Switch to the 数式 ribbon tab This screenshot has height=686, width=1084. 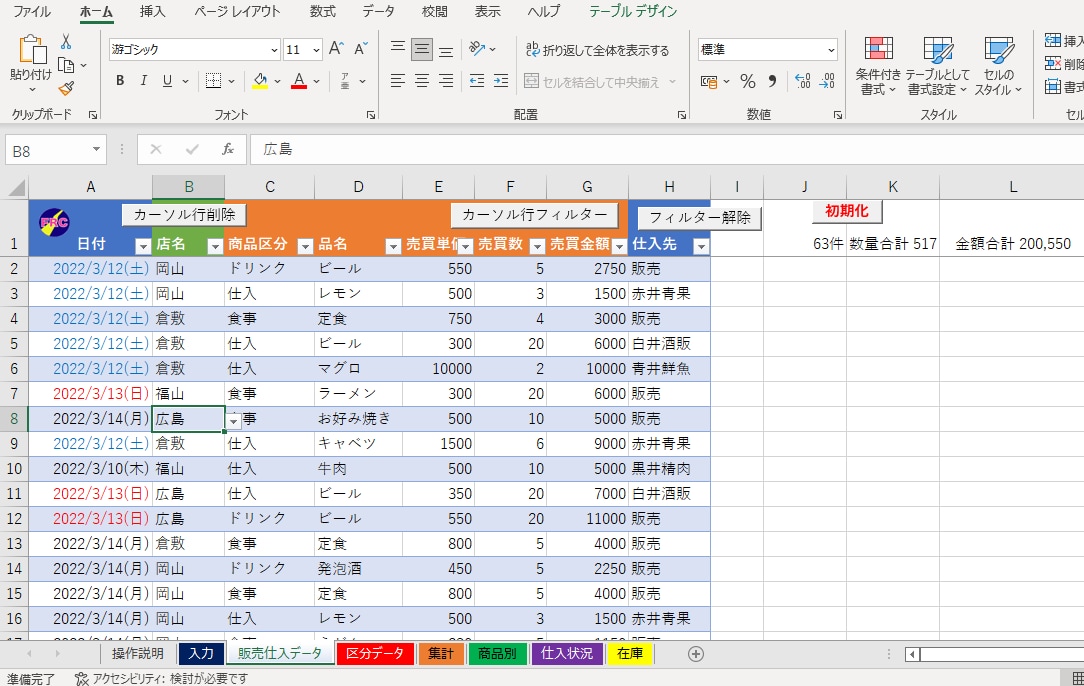[322, 12]
